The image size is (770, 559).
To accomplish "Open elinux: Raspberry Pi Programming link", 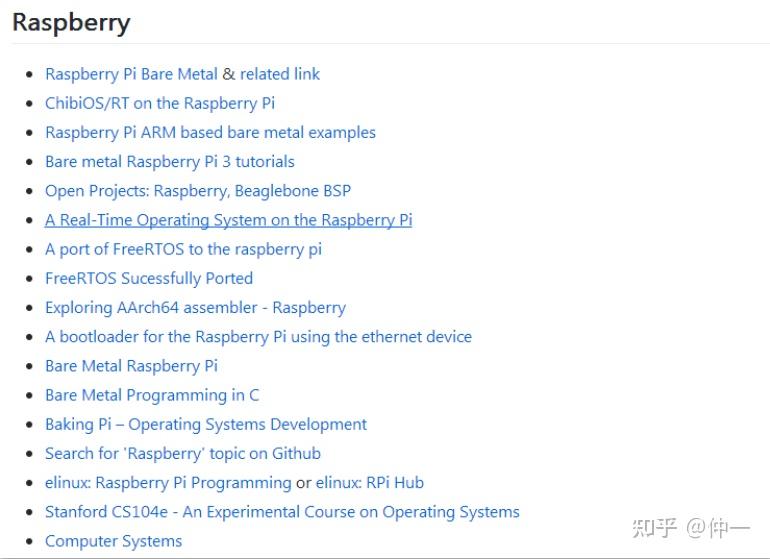I will (168, 483).
